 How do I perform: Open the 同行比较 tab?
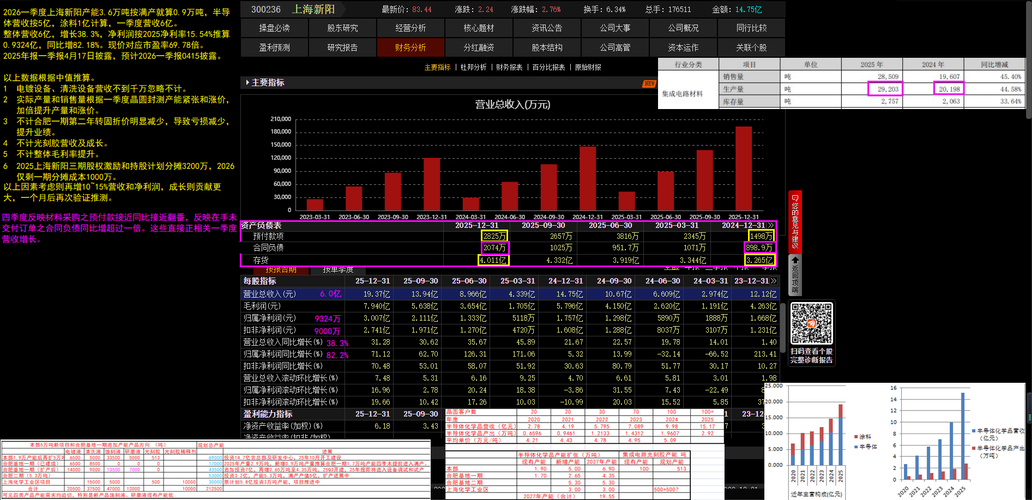(x=751, y=28)
